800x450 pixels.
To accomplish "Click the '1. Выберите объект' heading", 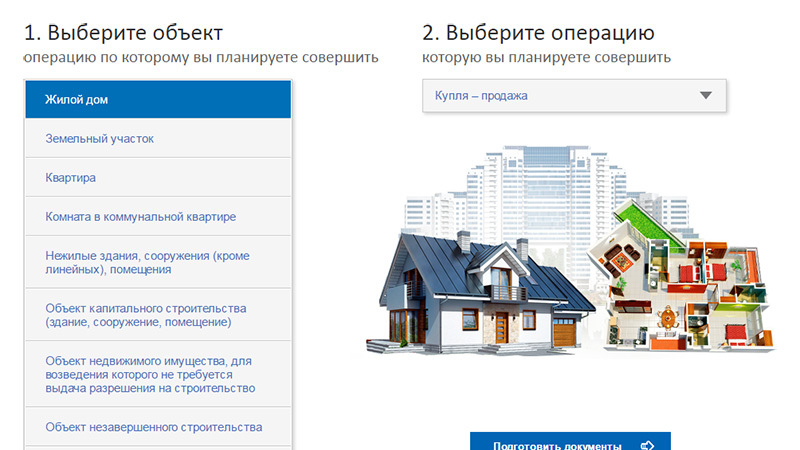I will [x=123, y=31].
